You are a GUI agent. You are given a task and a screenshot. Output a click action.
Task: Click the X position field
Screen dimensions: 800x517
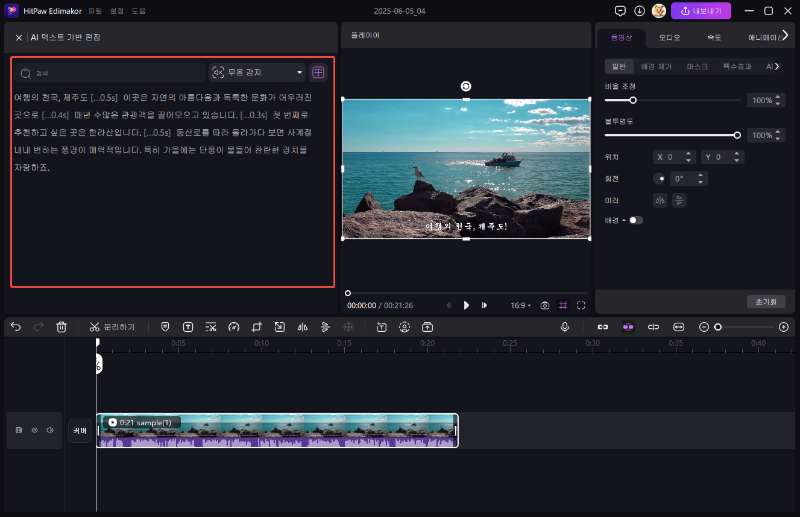point(673,157)
